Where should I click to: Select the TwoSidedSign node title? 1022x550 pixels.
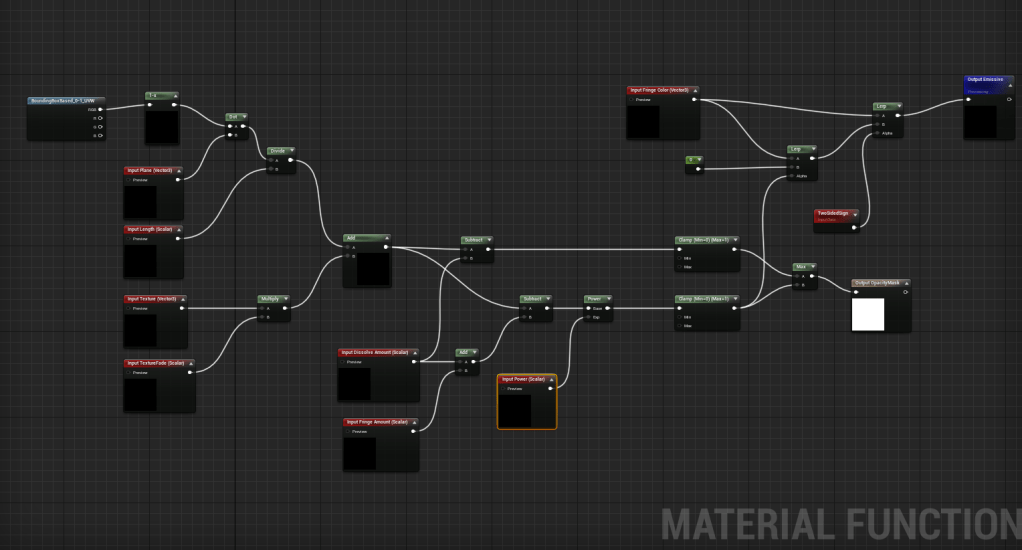point(834,213)
